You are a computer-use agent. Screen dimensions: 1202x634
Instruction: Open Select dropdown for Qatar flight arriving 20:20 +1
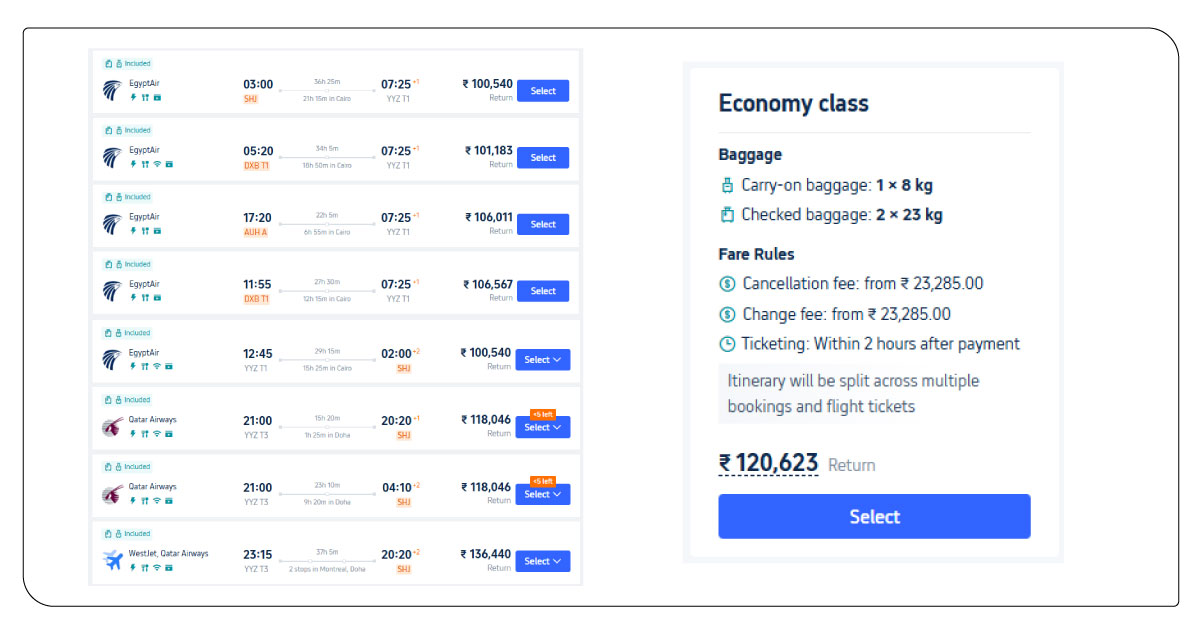(x=542, y=427)
